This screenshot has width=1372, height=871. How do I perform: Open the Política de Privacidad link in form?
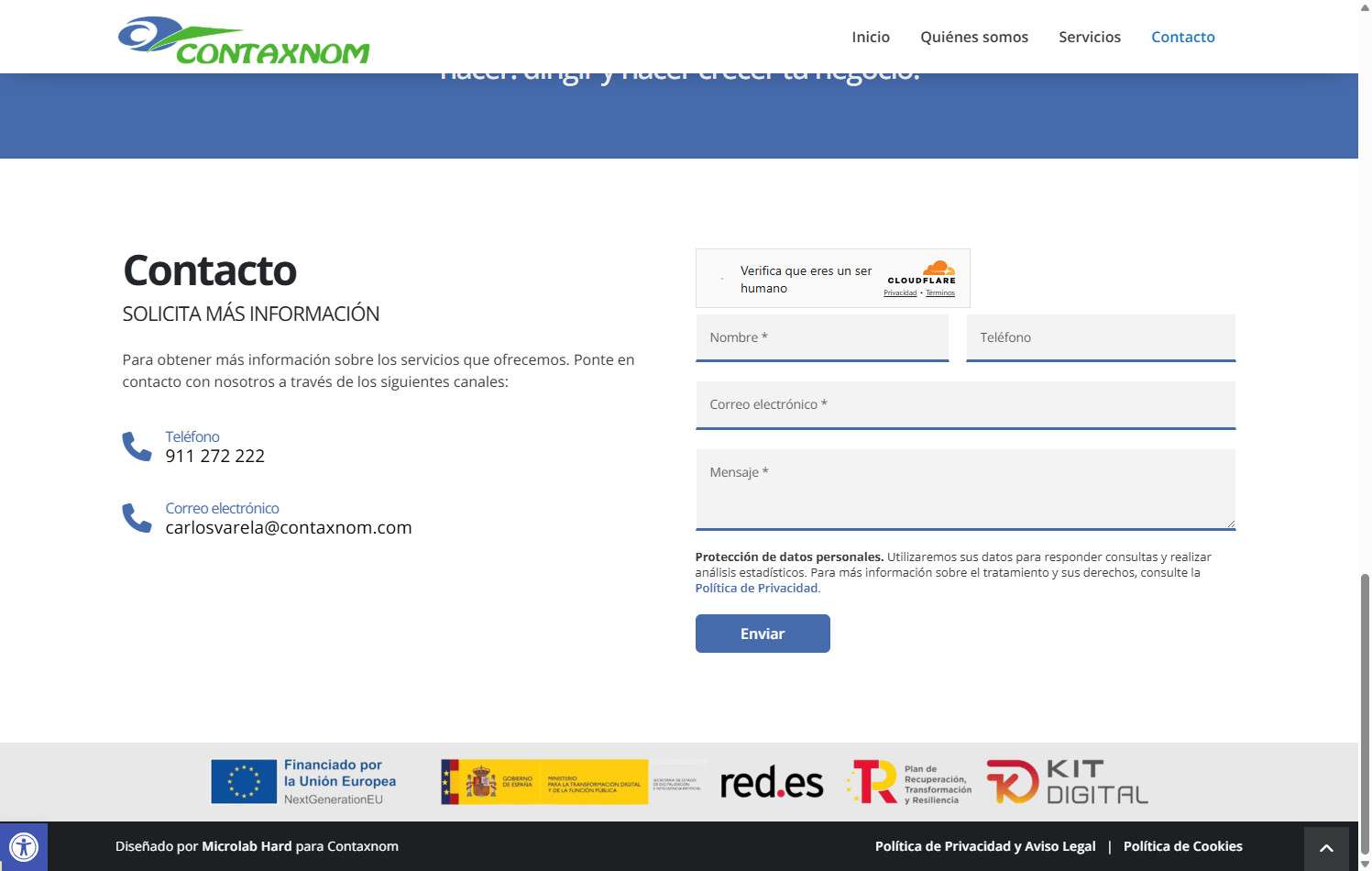pos(755,589)
